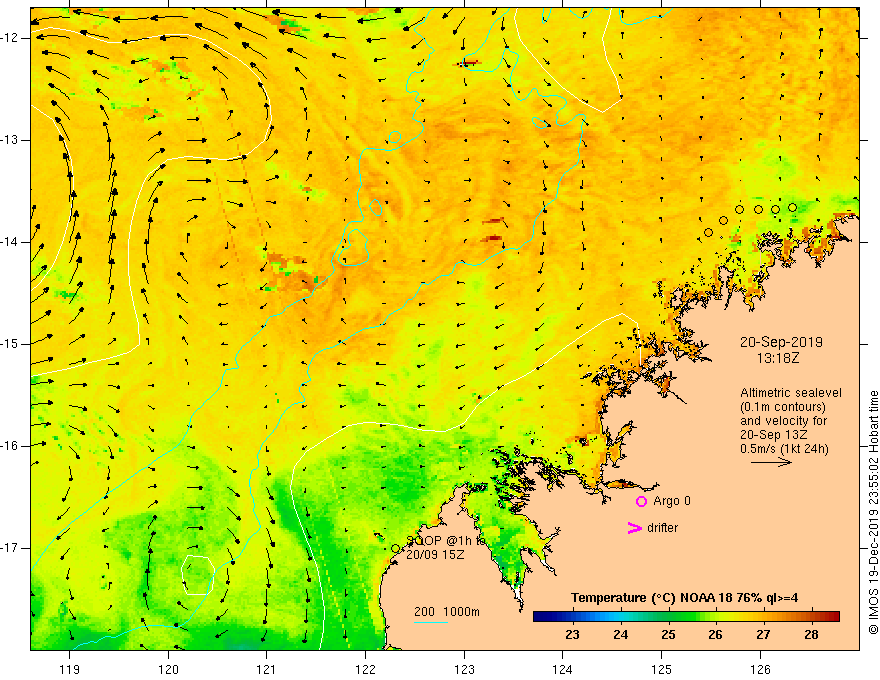Image resolution: width=880 pixels, height=680 pixels.
Task: Click the 124 longitude axis label
Action: pos(563,670)
